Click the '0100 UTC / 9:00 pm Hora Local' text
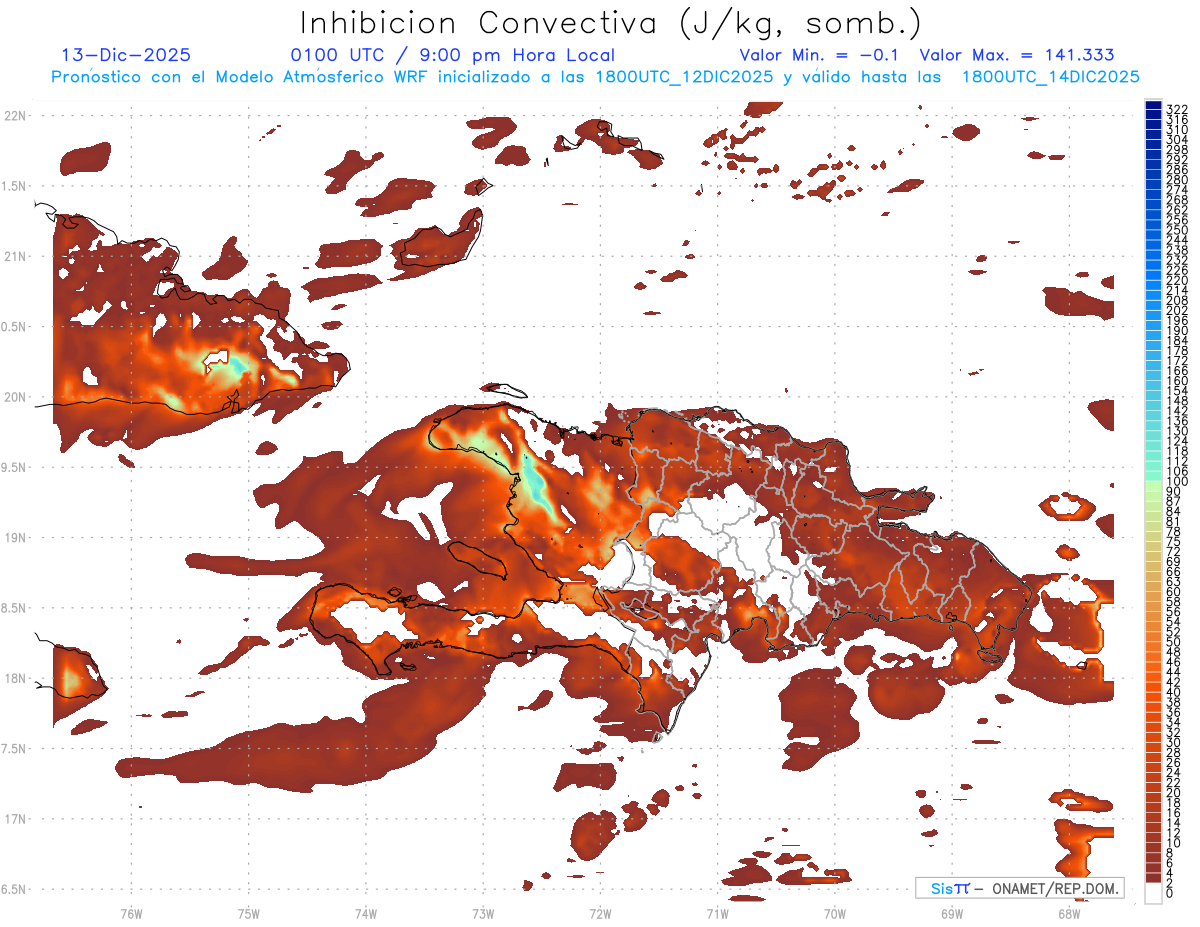The height and width of the screenshot is (927, 1200). click(453, 55)
